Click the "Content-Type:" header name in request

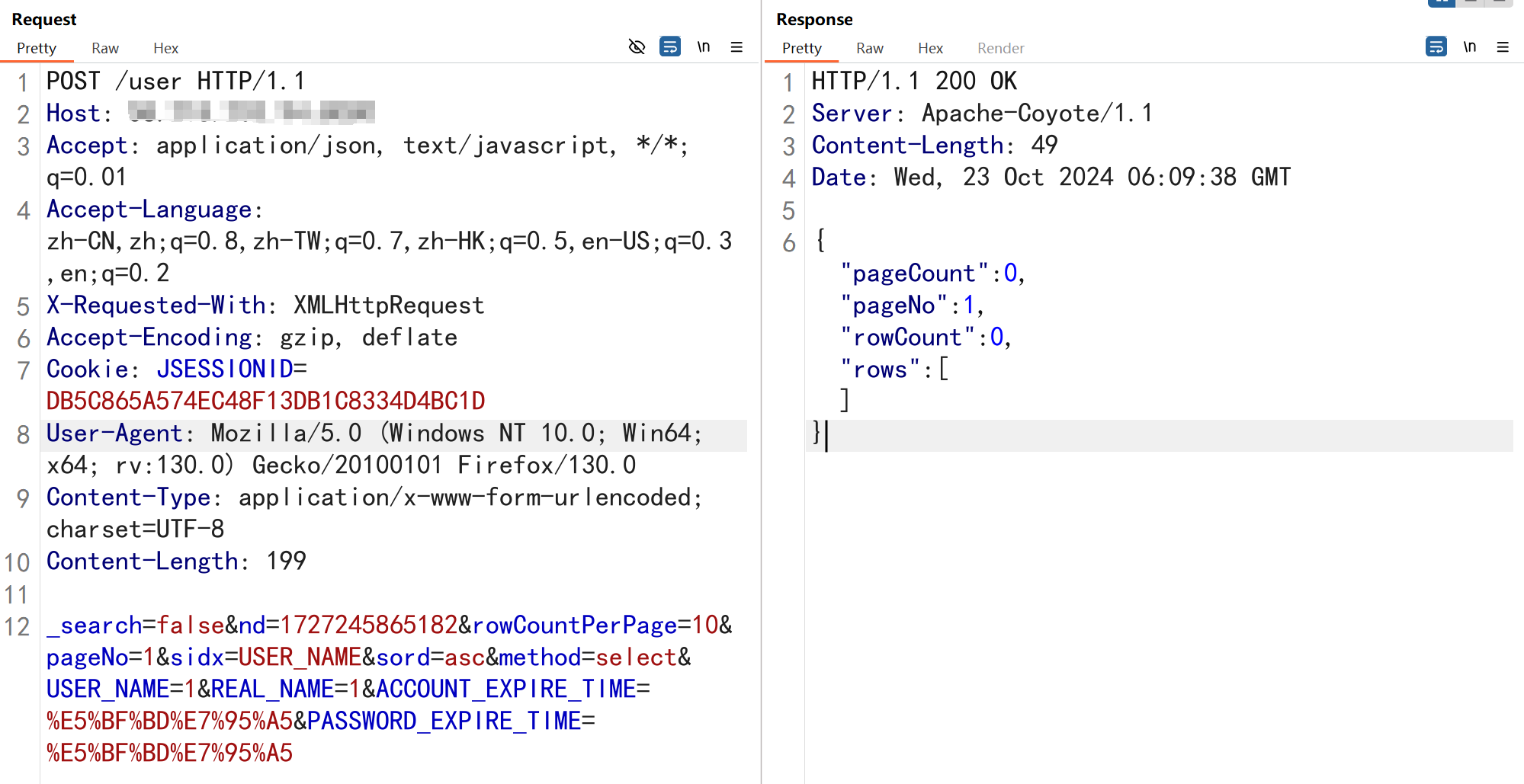tap(134, 497)
